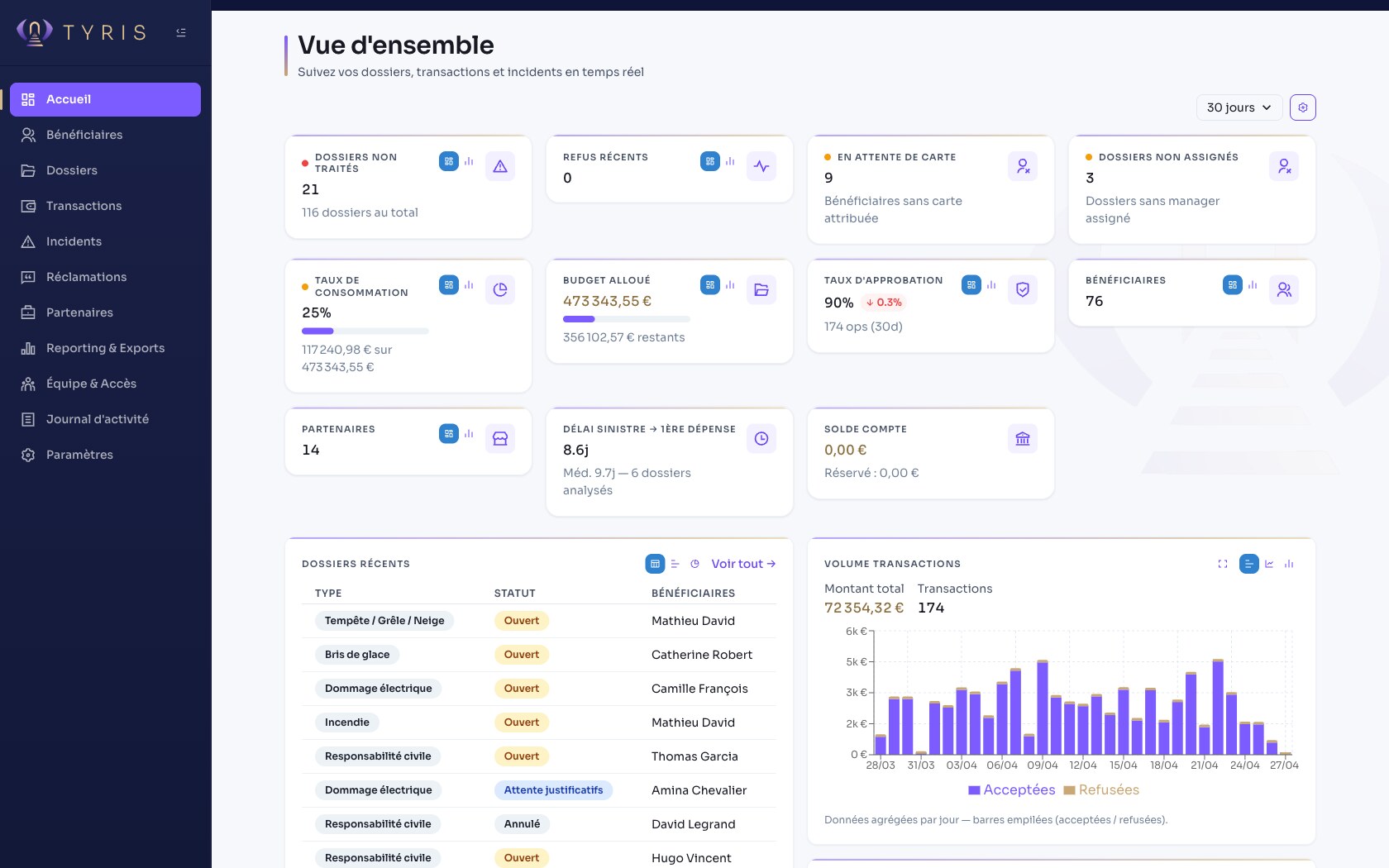The width and height of the screenshot is (1389, 868).
Task: Click the clock icon on Délai sinistre card
Action: (761, 438)
